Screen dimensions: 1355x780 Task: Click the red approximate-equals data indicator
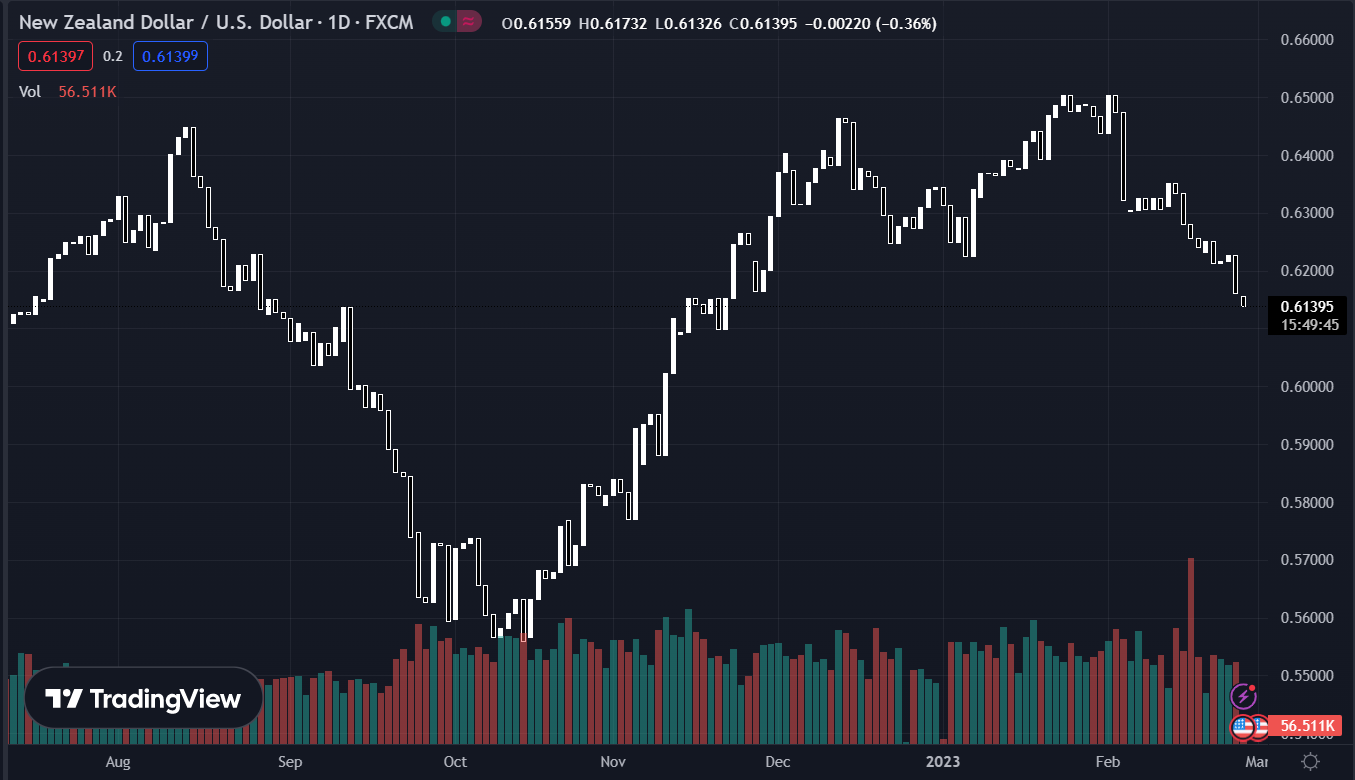[468, 22]
